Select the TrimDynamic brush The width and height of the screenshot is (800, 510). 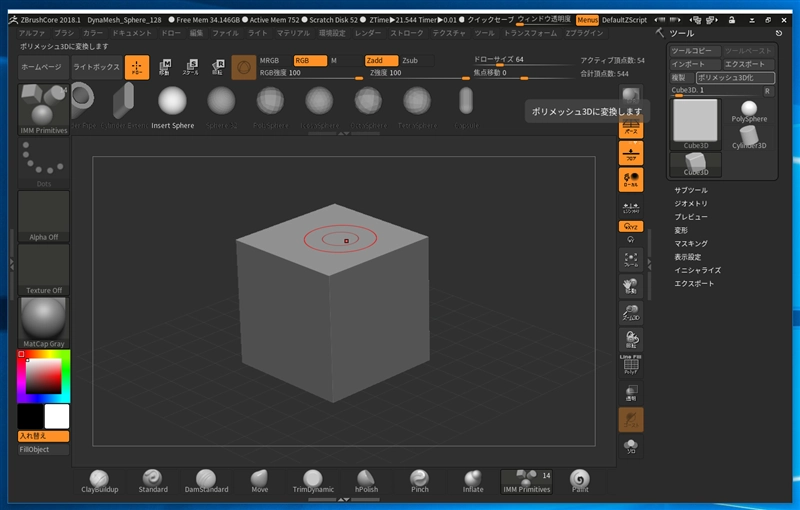(x=313, y=482)
